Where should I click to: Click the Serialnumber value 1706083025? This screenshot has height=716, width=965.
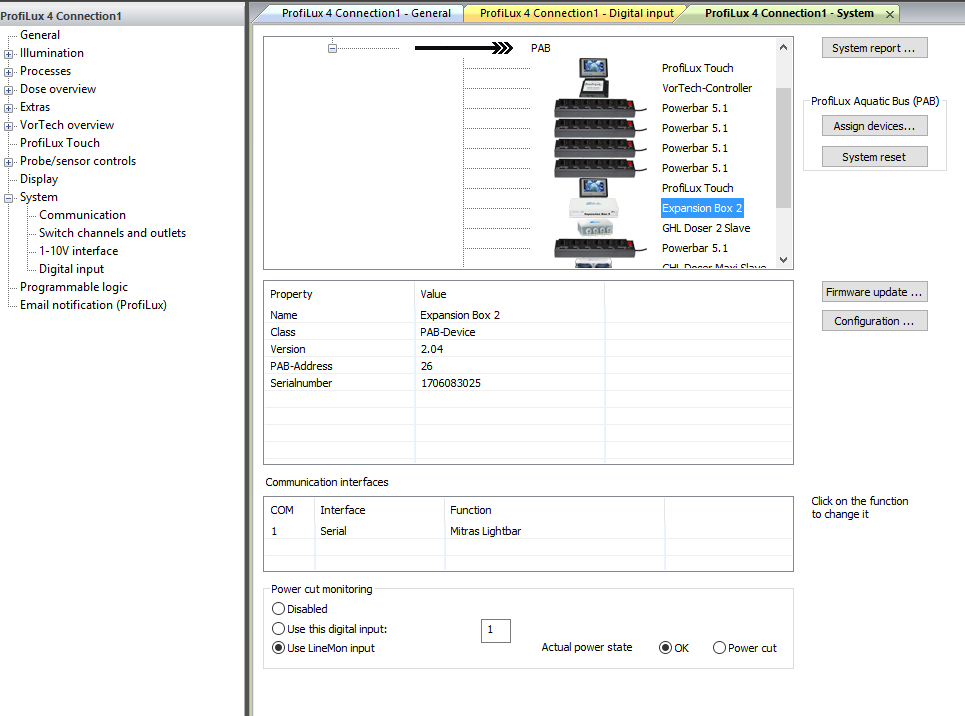[x=450, y=383]
